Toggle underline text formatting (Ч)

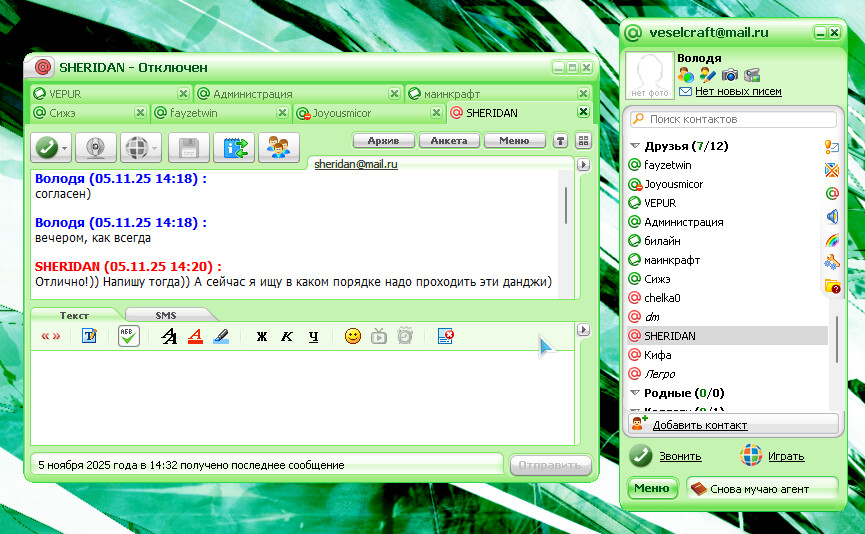click(313, 336)
